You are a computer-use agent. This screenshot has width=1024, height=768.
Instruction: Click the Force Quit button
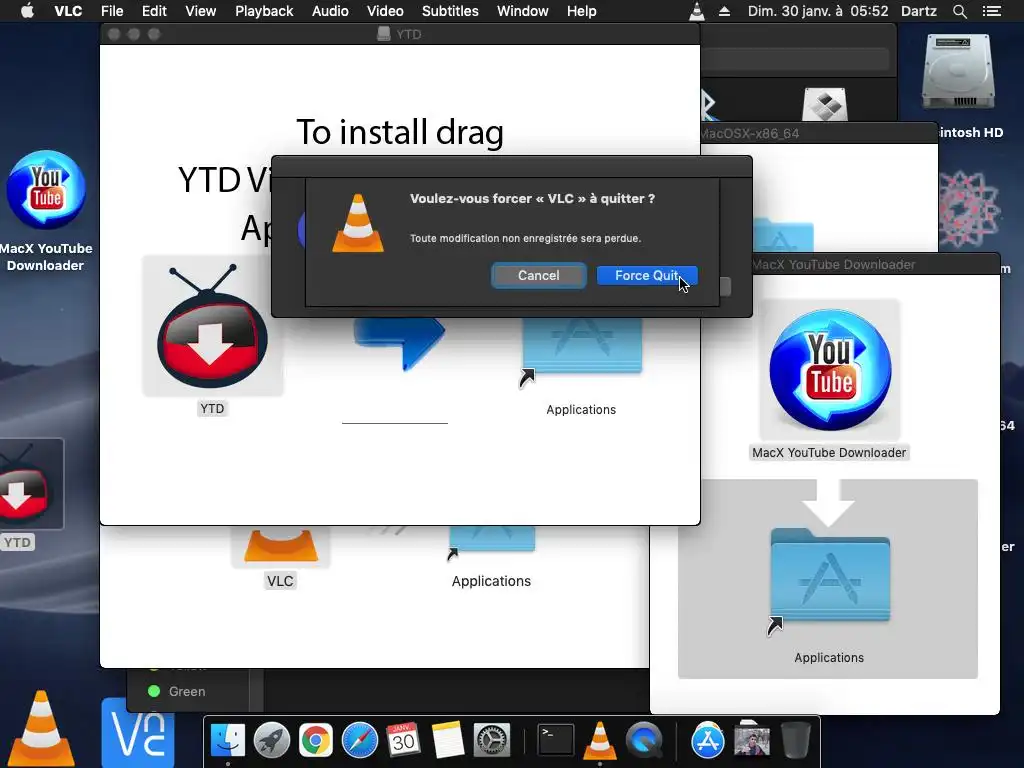coord(647,276)
